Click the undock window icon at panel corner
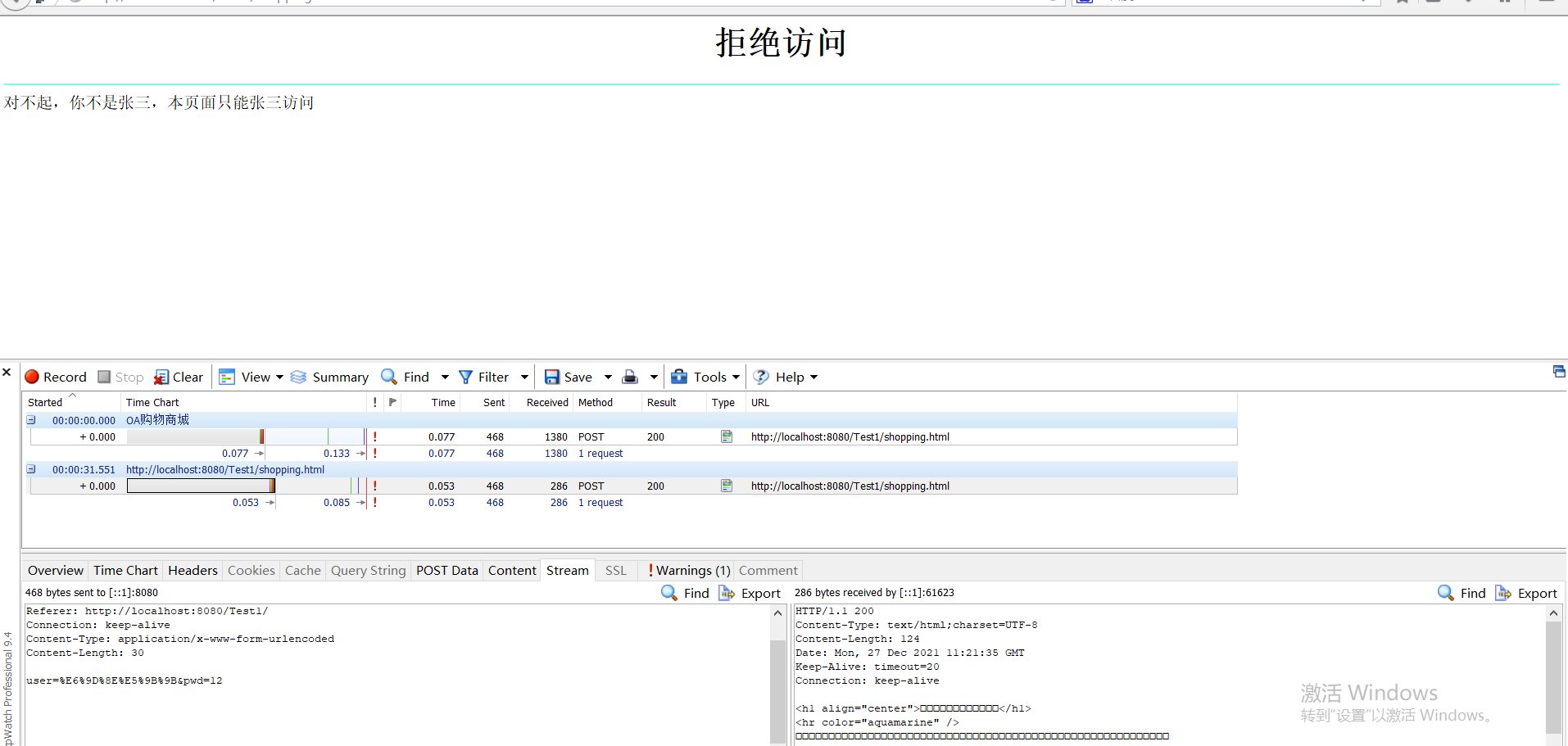The width and height of the screenshot is (1568, 746). coord(1559,372)
